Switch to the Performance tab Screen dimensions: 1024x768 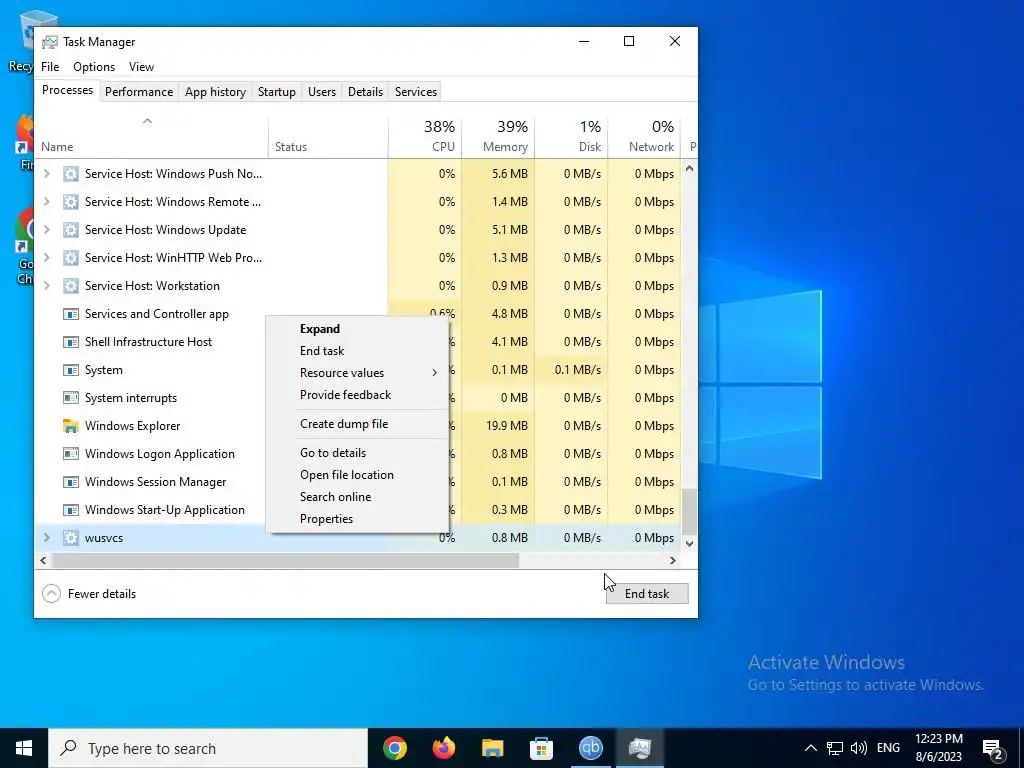(x=139, y=92)
